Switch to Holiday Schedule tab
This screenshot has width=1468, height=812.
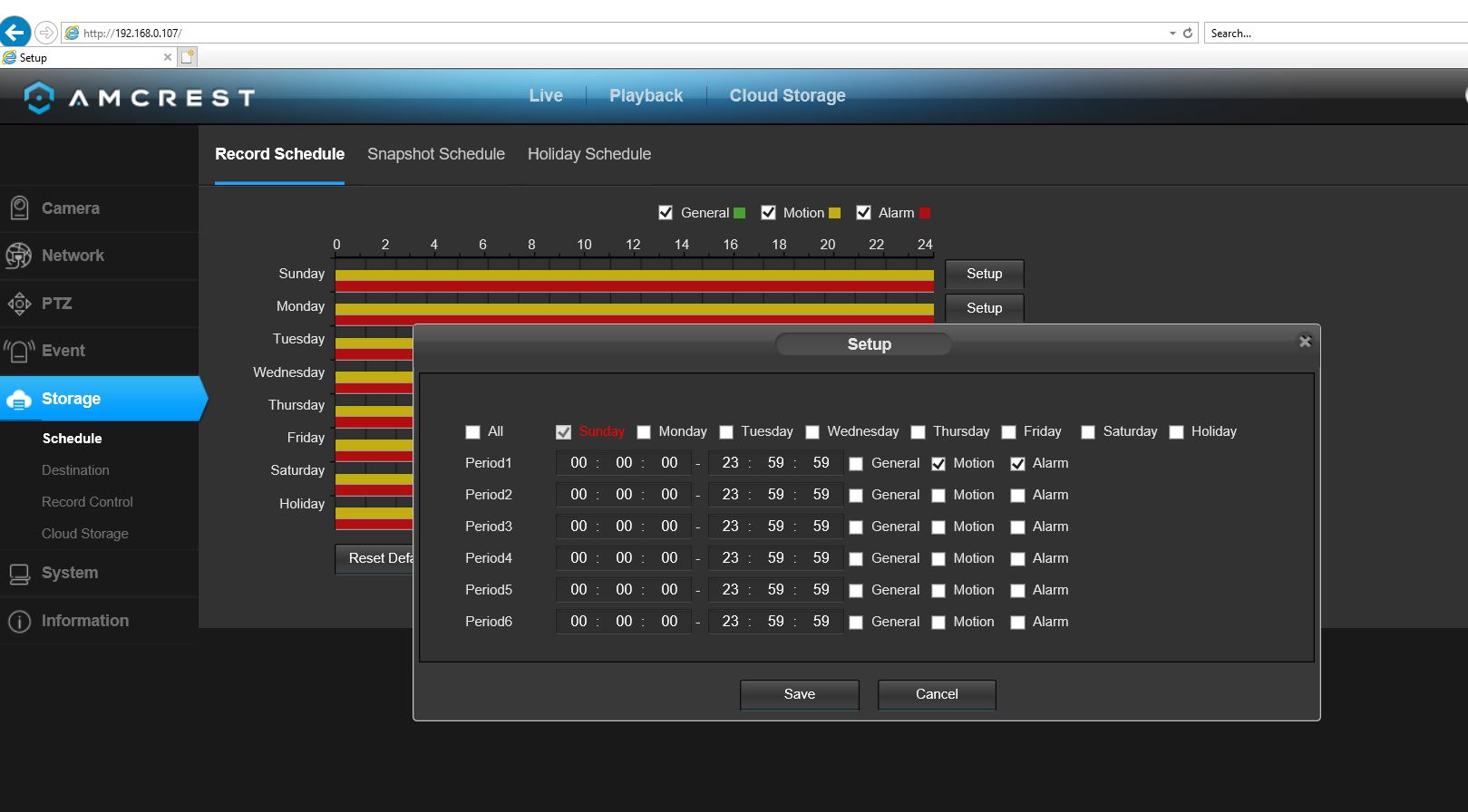tap(589, 154)
